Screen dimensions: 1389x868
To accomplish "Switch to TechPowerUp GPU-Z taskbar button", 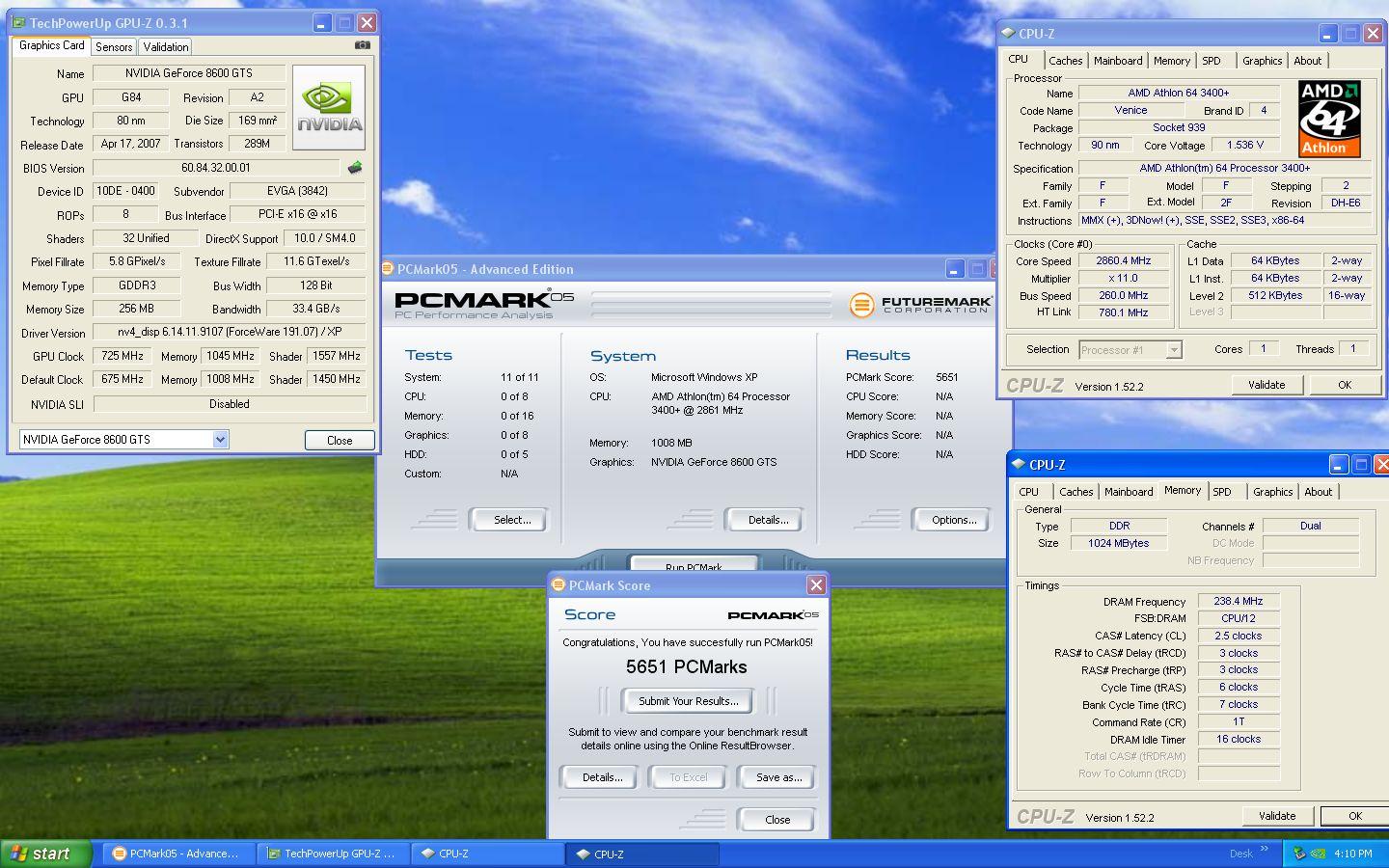I will point(332,854).
